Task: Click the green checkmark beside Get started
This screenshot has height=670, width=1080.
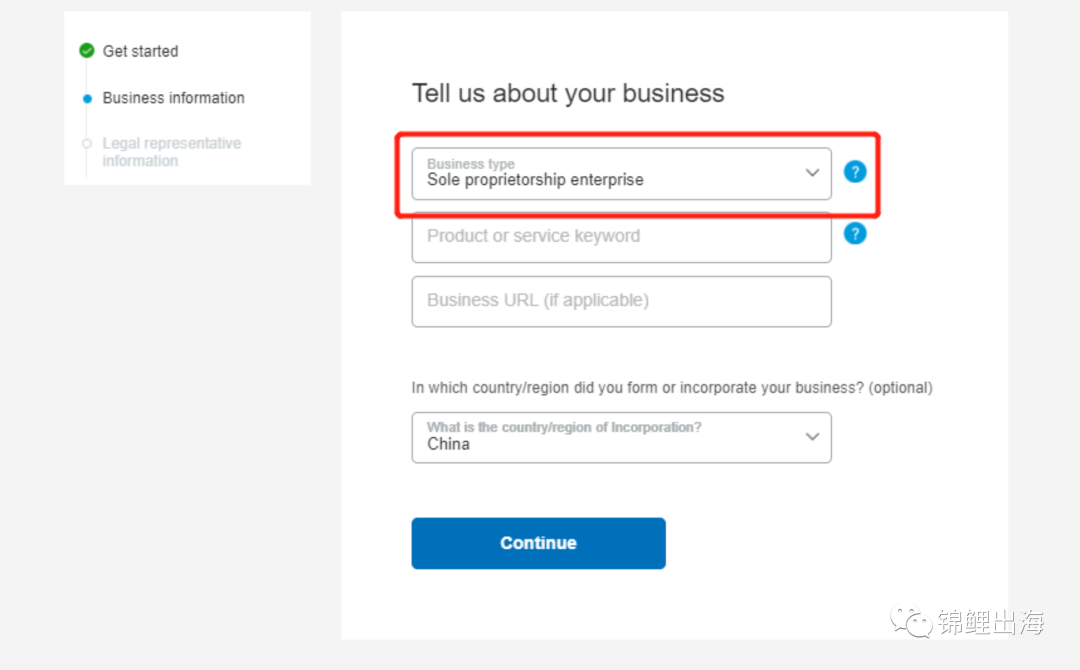Action: tap(87, 51)
